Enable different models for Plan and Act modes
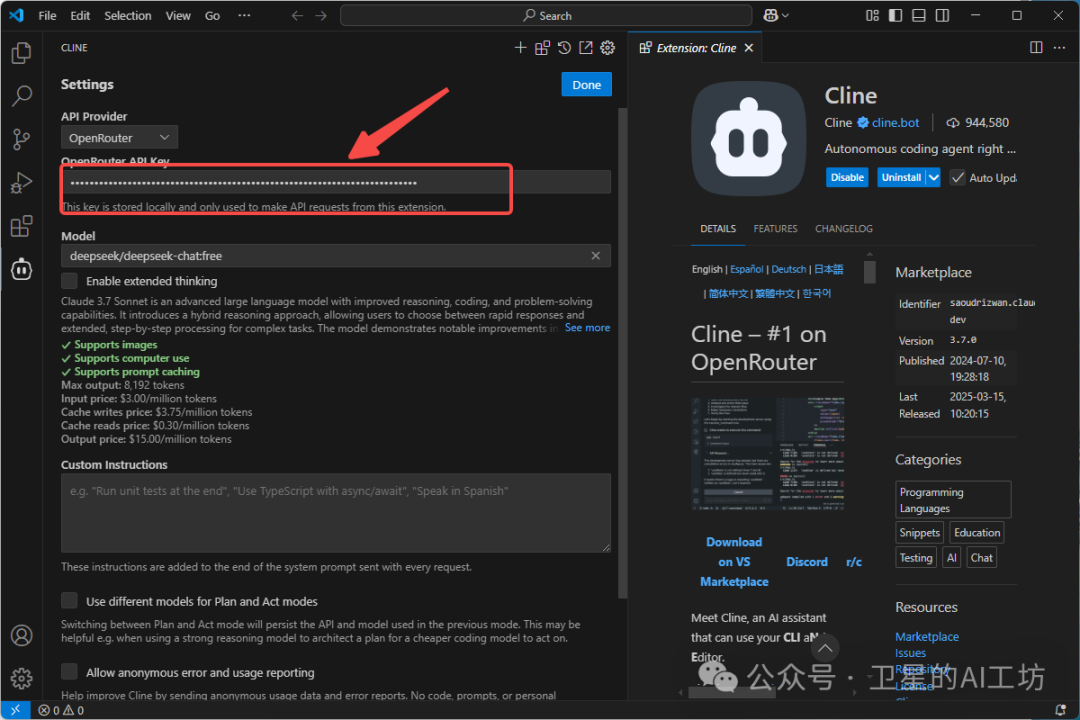1080x720 pixels. click(69, 601)
